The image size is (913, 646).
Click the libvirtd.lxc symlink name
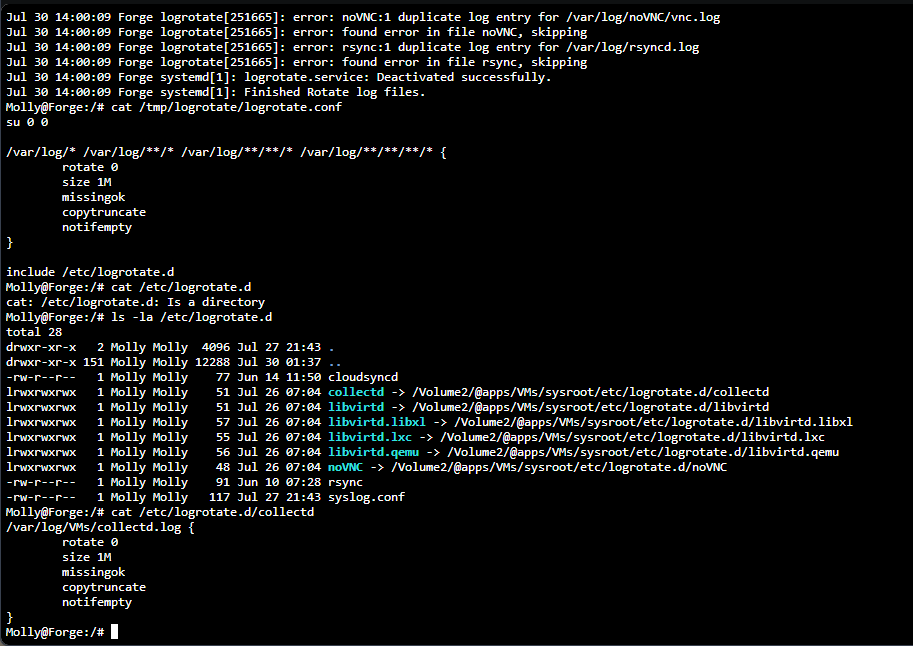pyautogui.click(x=370, y=437)
